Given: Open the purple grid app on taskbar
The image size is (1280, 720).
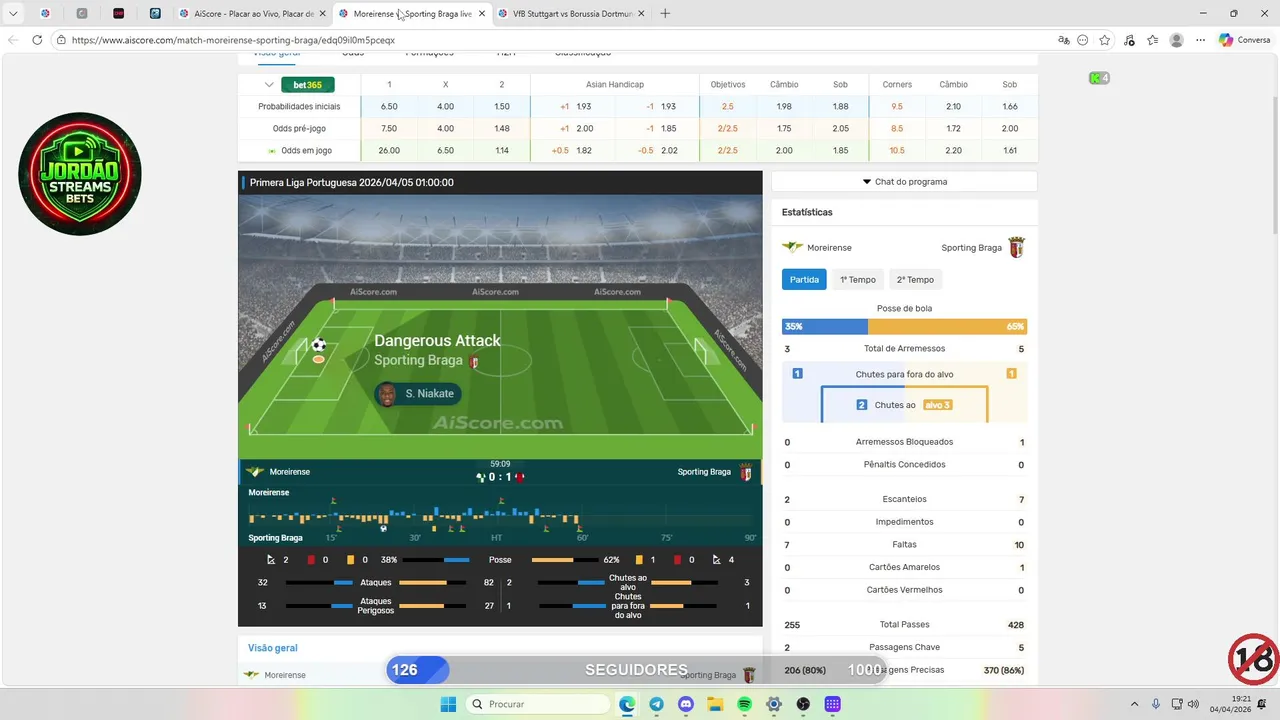Looking at the screenshot, I should [832, 704].
